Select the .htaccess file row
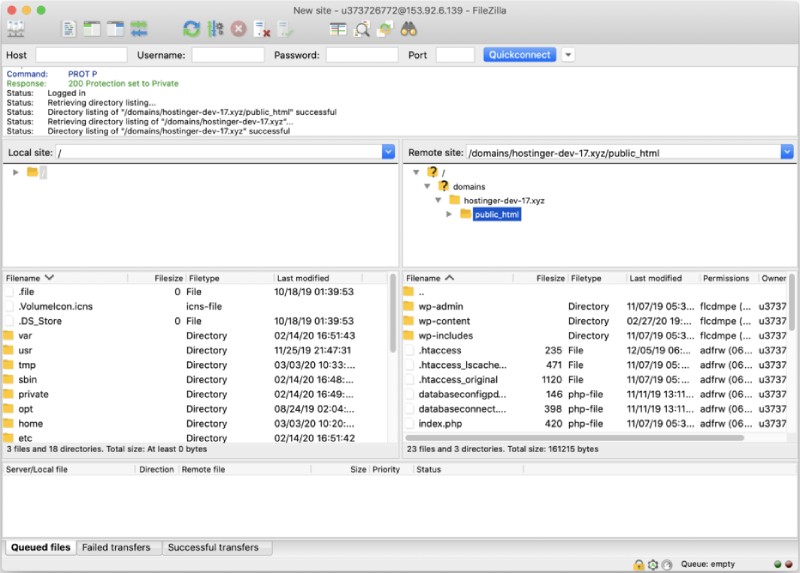The width and height of the screenshot is (800, 573). point(595,351)
